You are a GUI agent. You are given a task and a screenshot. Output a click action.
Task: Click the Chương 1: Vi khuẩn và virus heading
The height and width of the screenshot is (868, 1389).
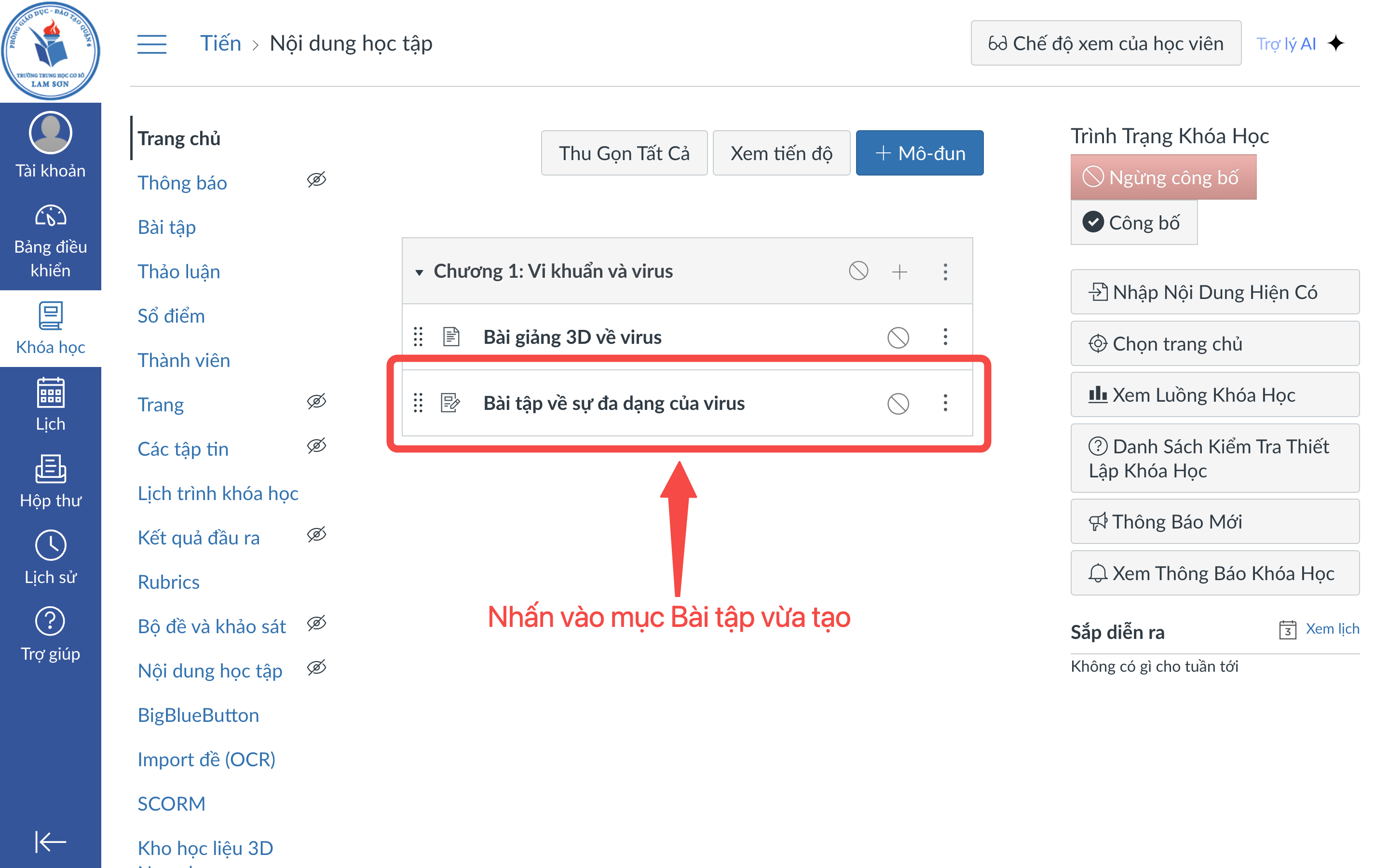click(553, 271)
